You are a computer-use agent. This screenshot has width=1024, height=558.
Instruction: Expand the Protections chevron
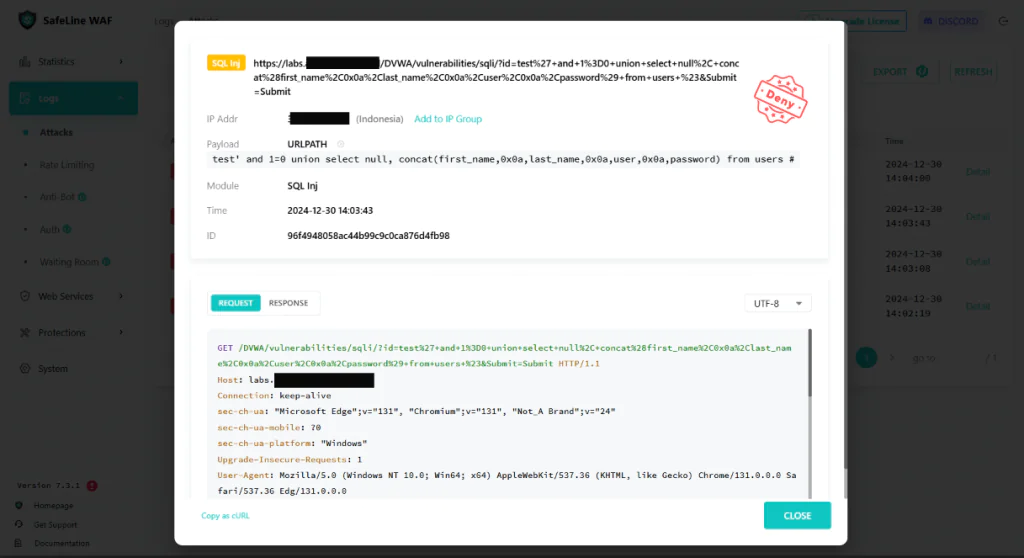121,333
